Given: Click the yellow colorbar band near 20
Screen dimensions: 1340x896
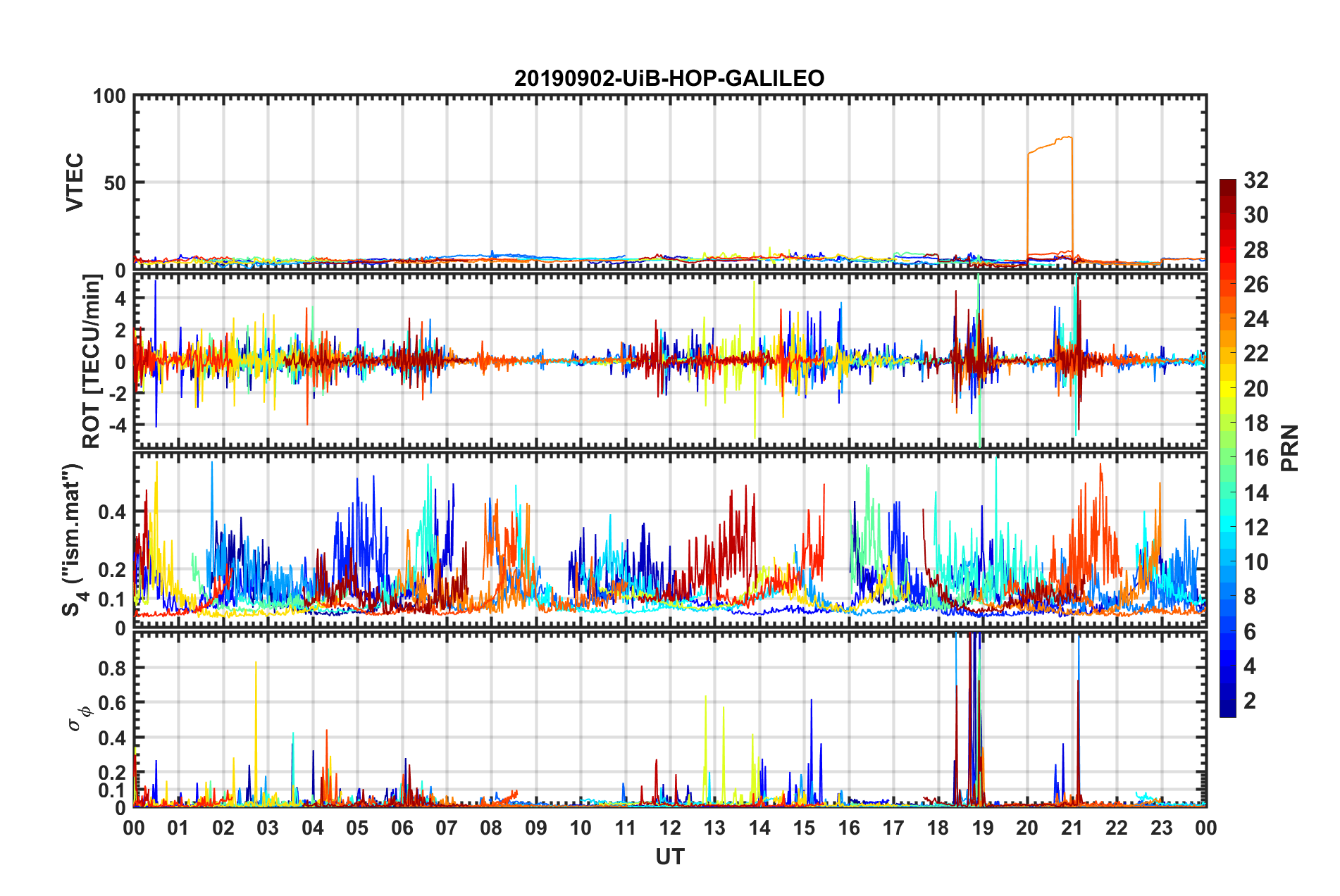Looking at the screenshot, I should [x=1227, y=388].
